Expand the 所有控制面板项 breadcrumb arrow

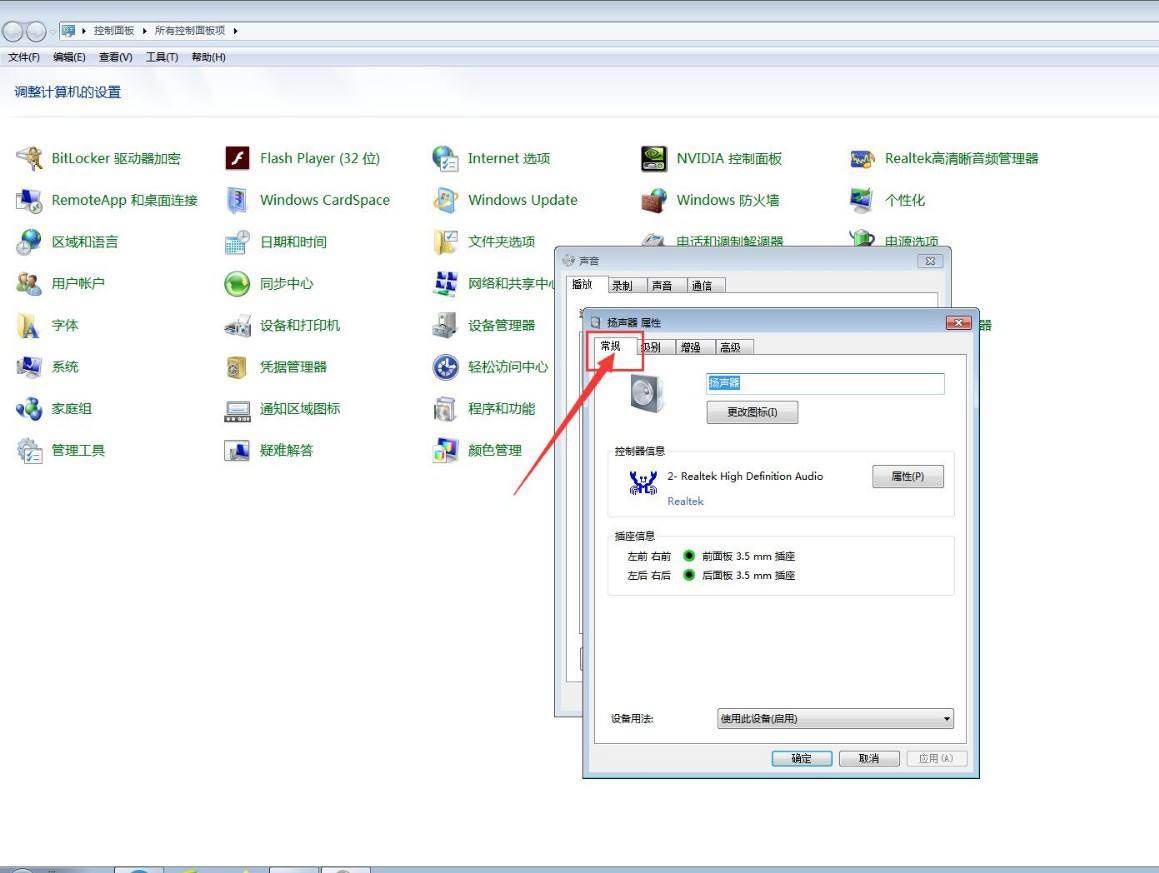click(236, 31)
